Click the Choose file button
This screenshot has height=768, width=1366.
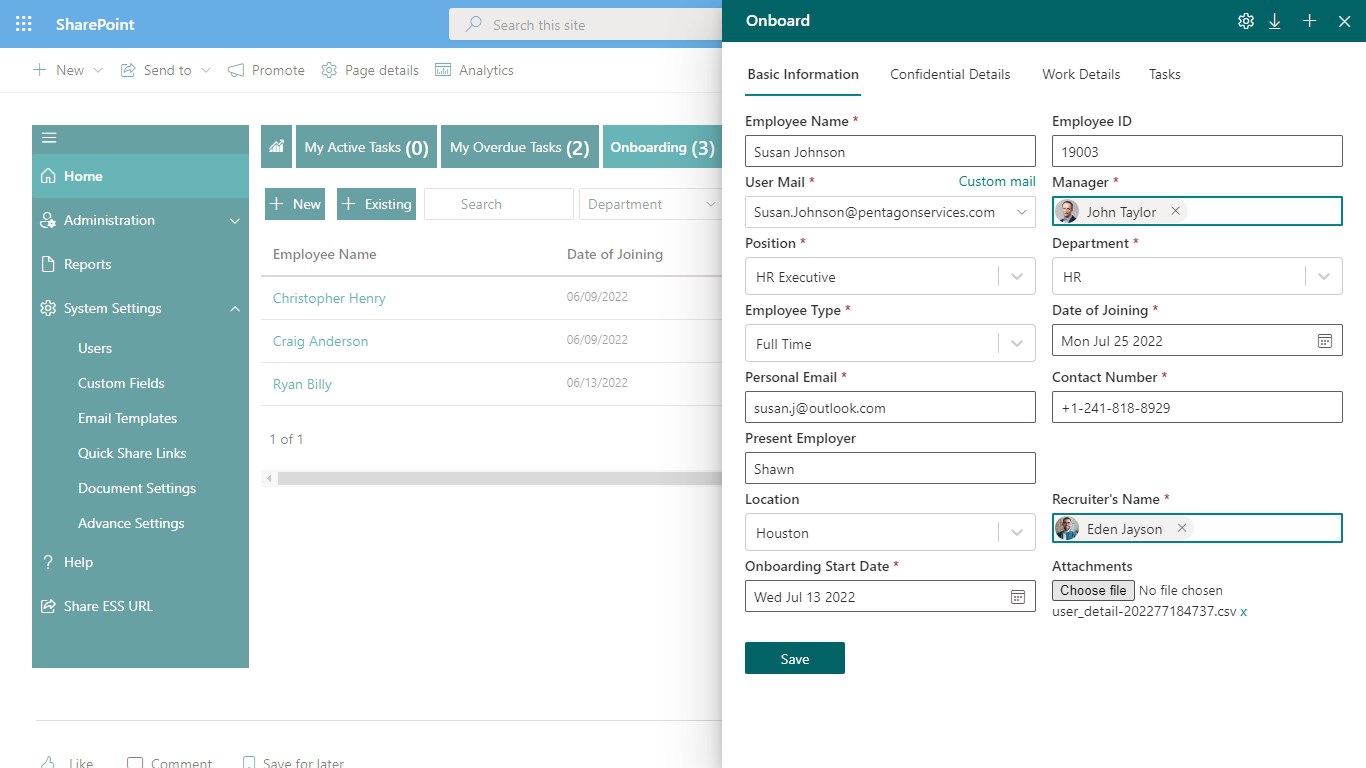click(x=1093, y=590)
